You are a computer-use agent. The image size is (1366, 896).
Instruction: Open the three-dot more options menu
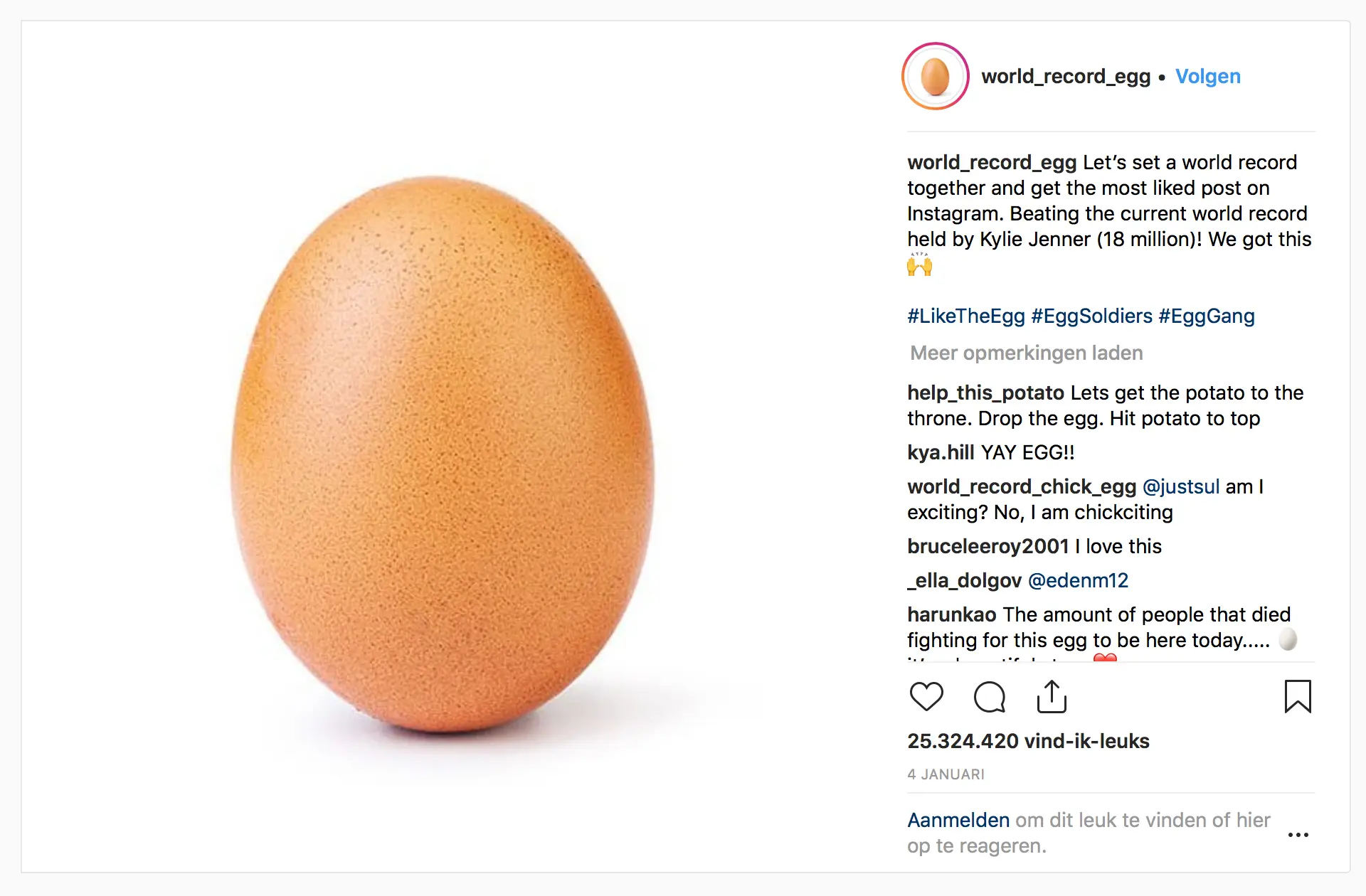point(1298,834)
